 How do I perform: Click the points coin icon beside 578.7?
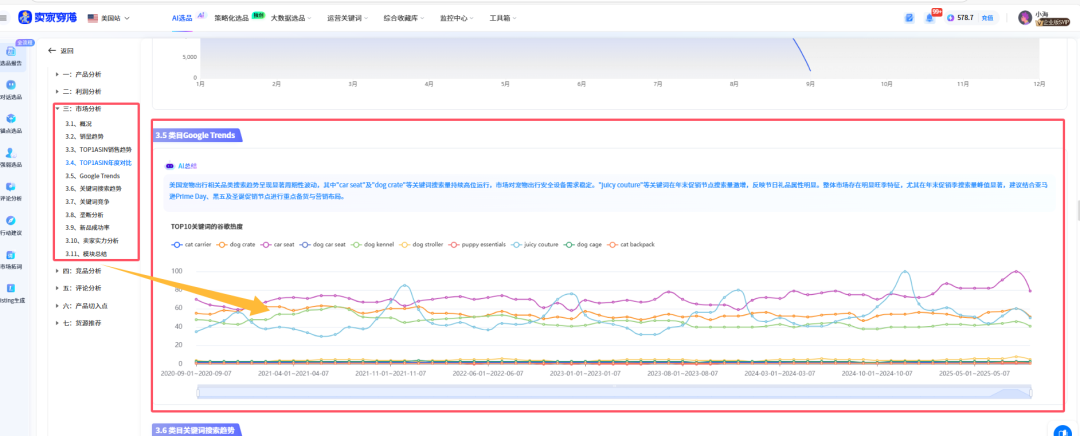tap(951, 18)
